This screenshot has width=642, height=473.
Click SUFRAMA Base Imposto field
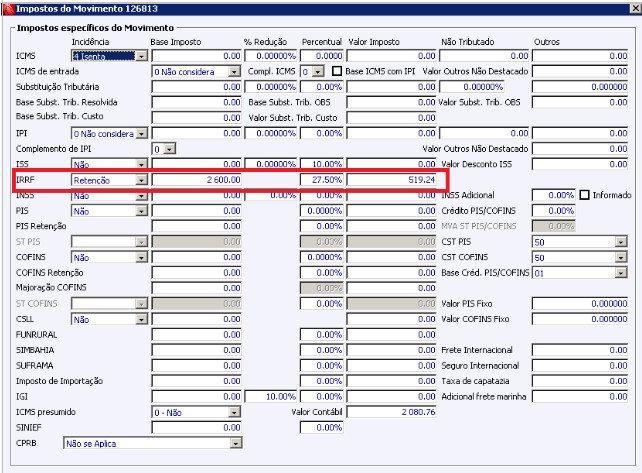(197, 366)
